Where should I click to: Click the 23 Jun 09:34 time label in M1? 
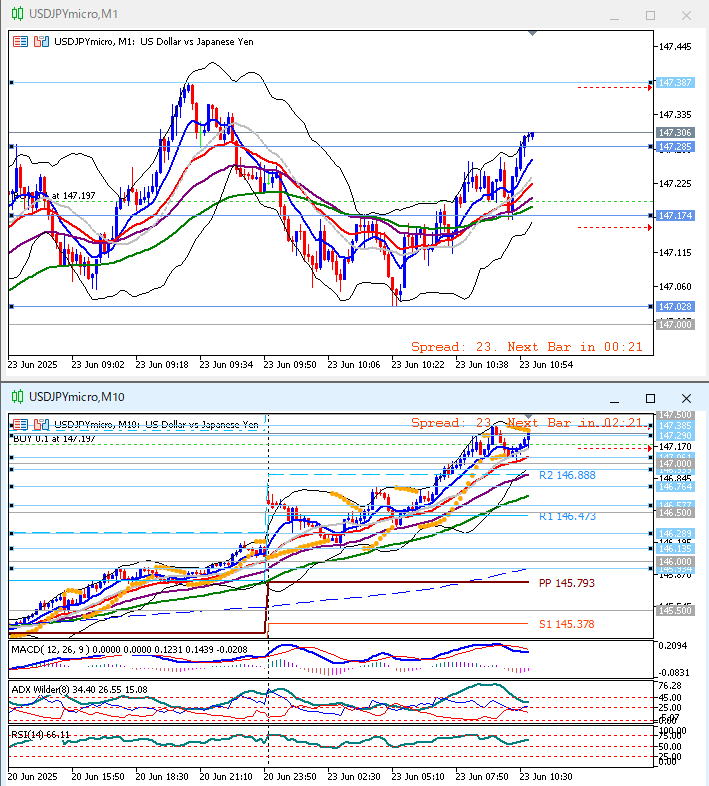pos(226,365)
